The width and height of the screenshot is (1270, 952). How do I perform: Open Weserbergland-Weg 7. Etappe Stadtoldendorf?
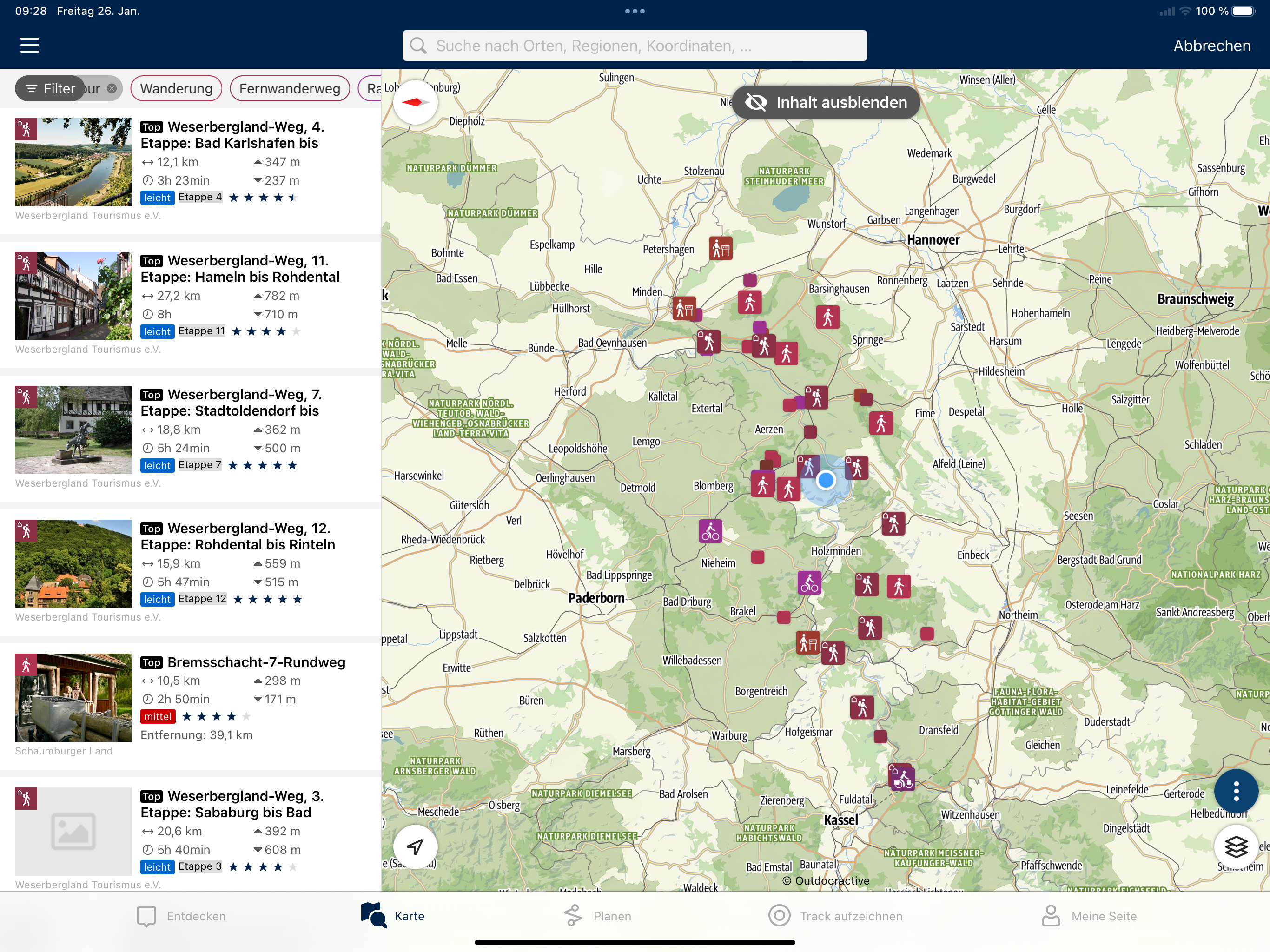191,438
